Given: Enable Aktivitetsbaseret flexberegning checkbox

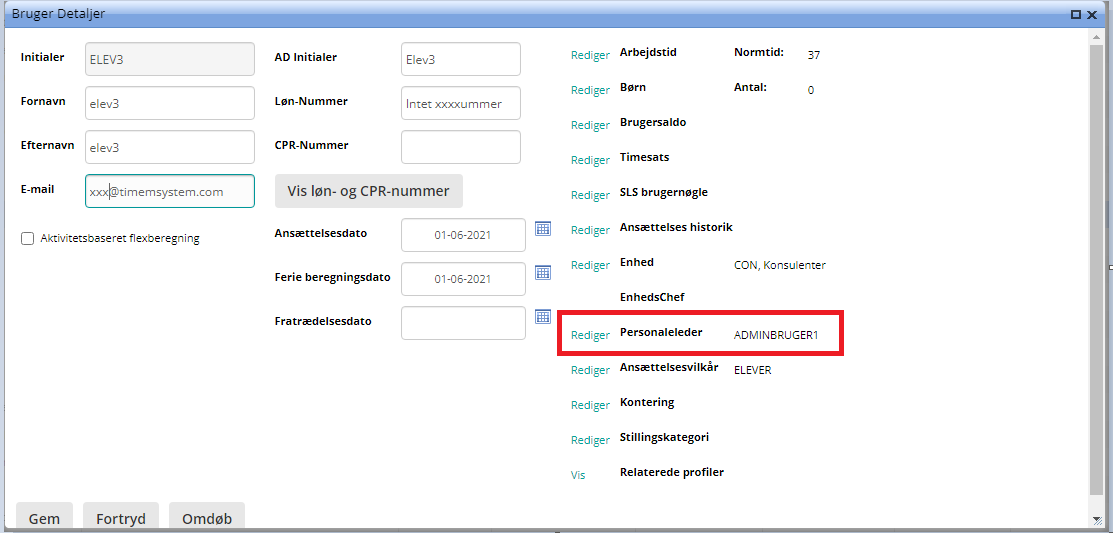Looking at the screenshot, I should click(27, 239).
